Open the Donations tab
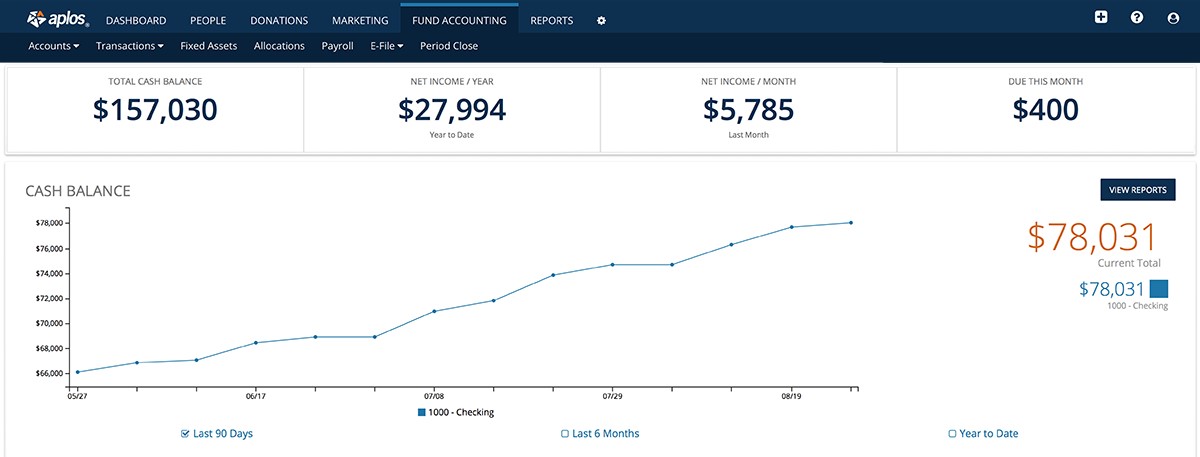Image resolution: width=1200 pixels, height=457 pixels. point(279,20)
